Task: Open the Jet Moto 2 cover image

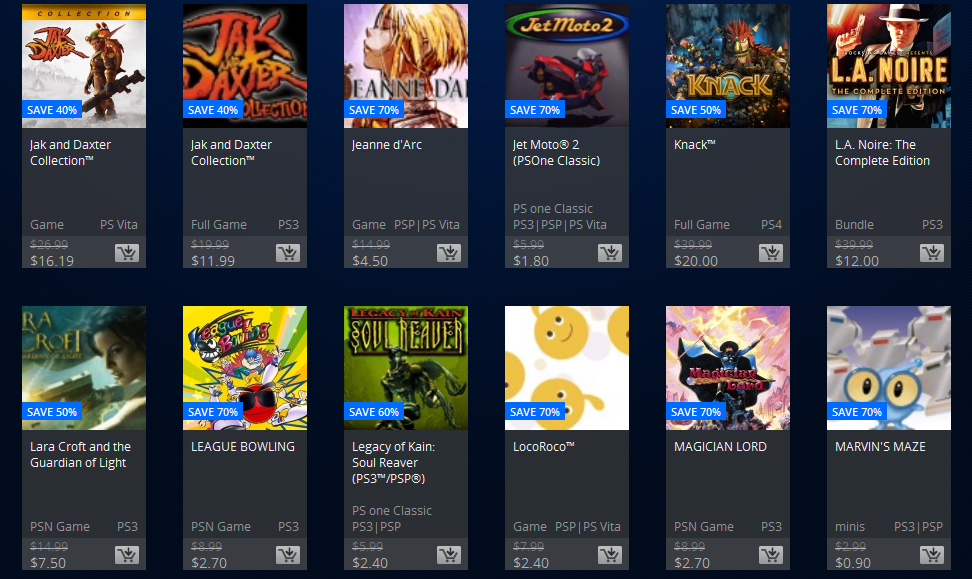Action: click(x=567, y=66)
